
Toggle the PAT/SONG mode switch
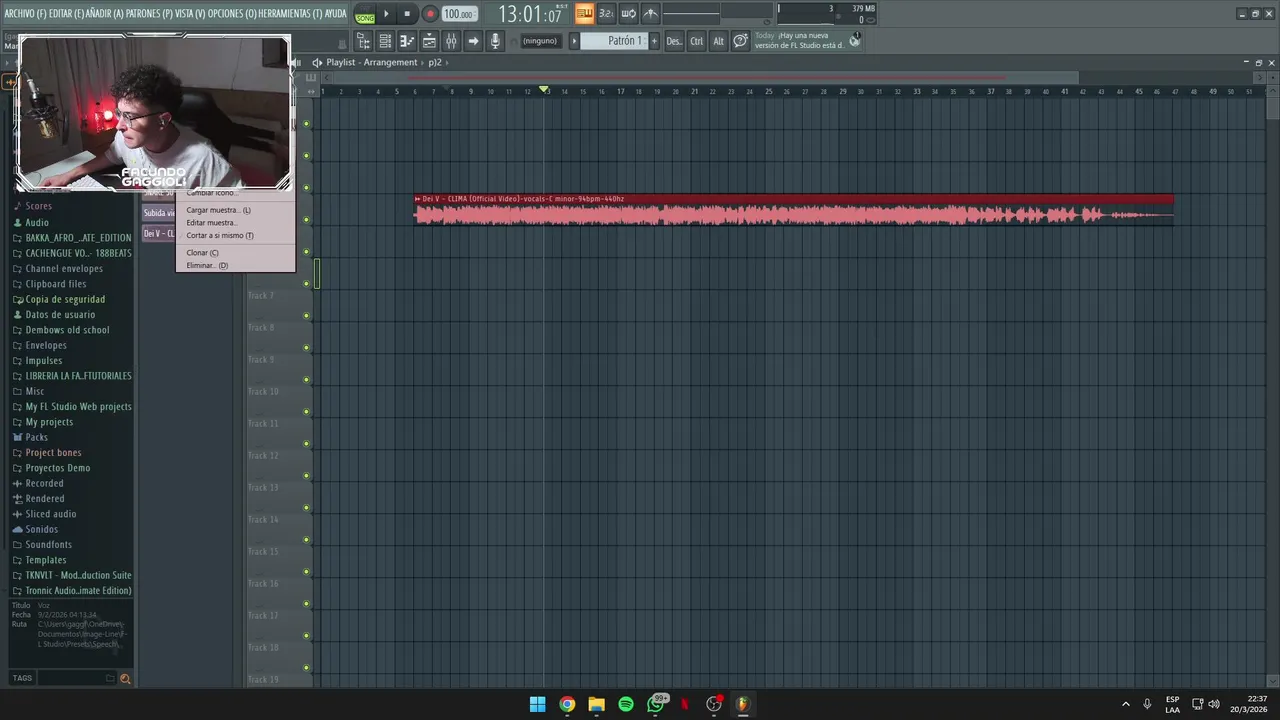(x=365, y=15)
